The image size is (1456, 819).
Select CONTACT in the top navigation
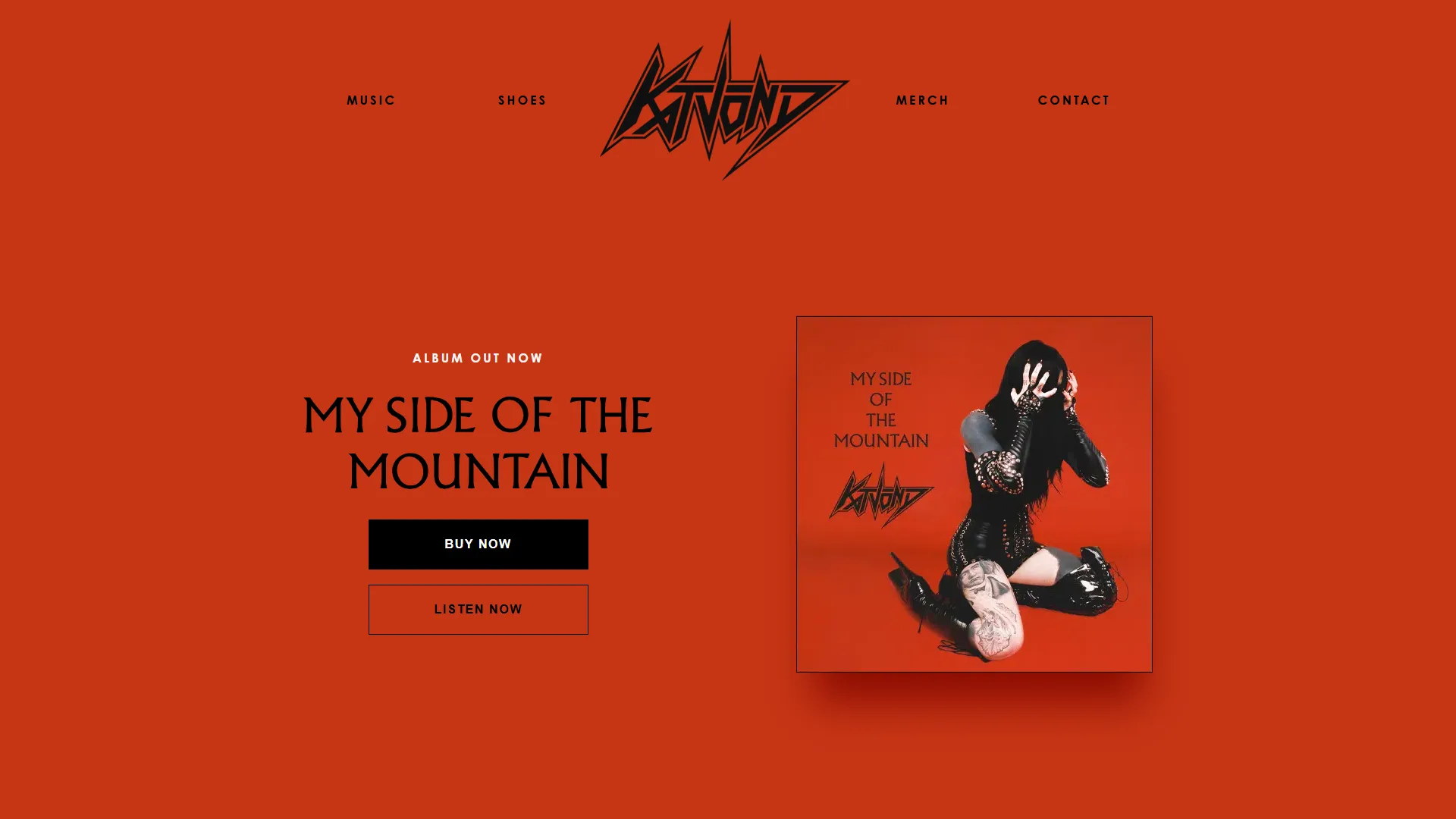pyautogui.click(x=1074, y=100)
